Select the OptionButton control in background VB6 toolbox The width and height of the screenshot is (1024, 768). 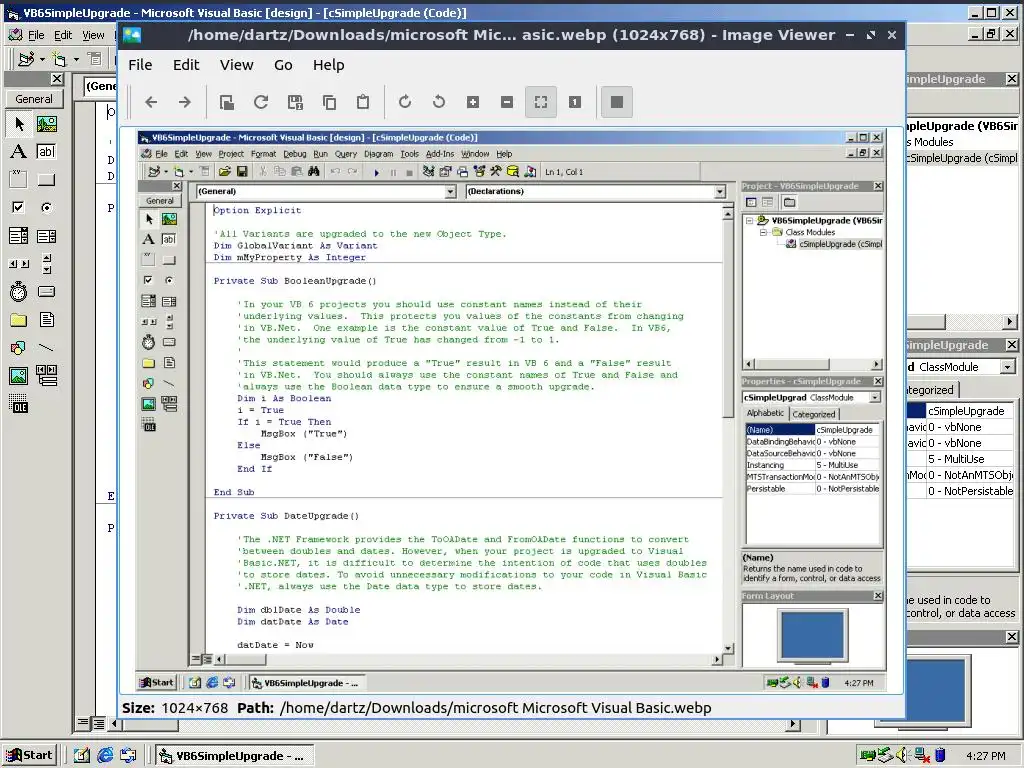[46, 208]
